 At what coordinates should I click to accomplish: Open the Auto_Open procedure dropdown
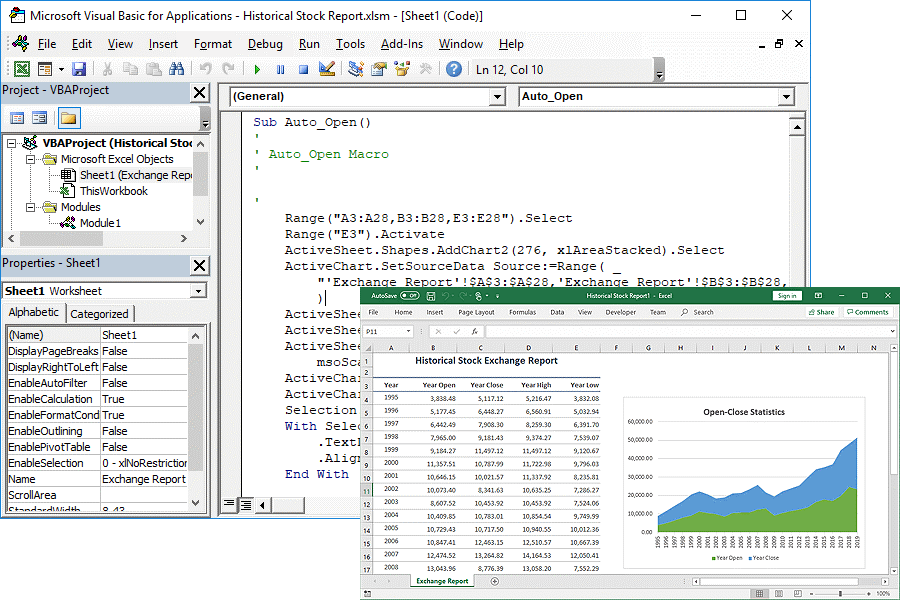point(786,97)
